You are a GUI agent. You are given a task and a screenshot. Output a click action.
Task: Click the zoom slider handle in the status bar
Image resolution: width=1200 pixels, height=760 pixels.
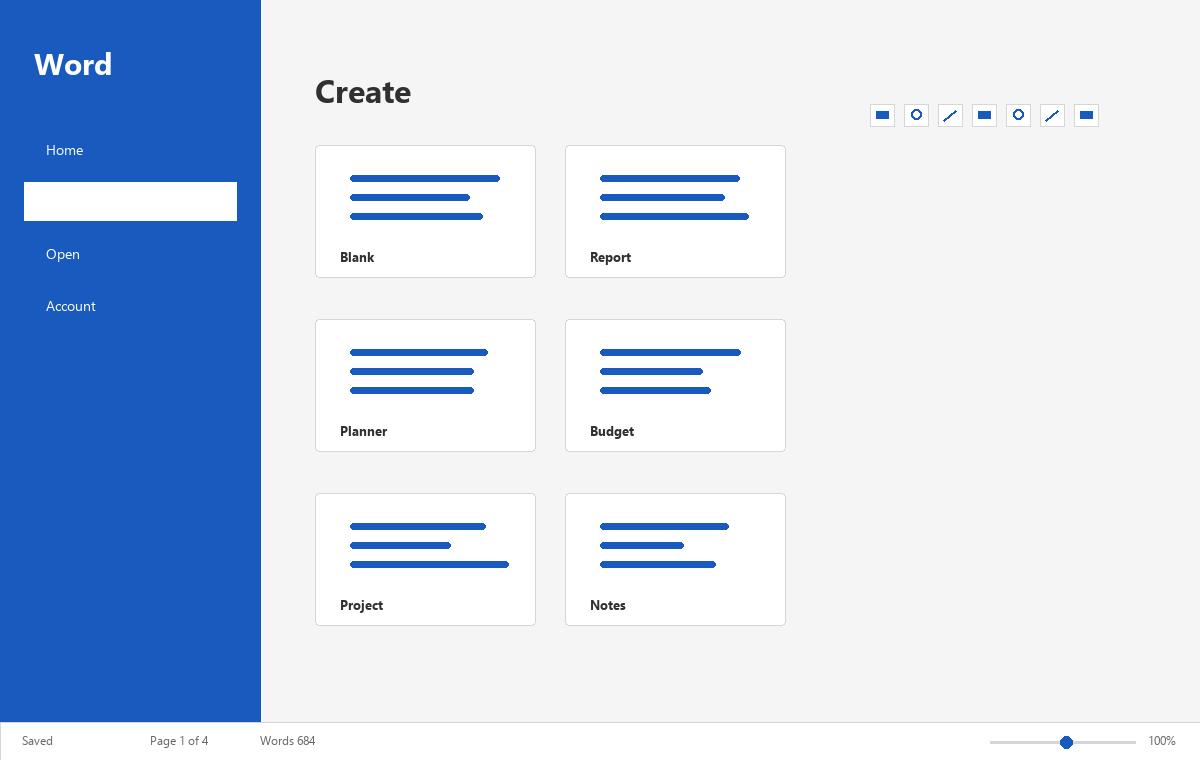[1066, 742]
